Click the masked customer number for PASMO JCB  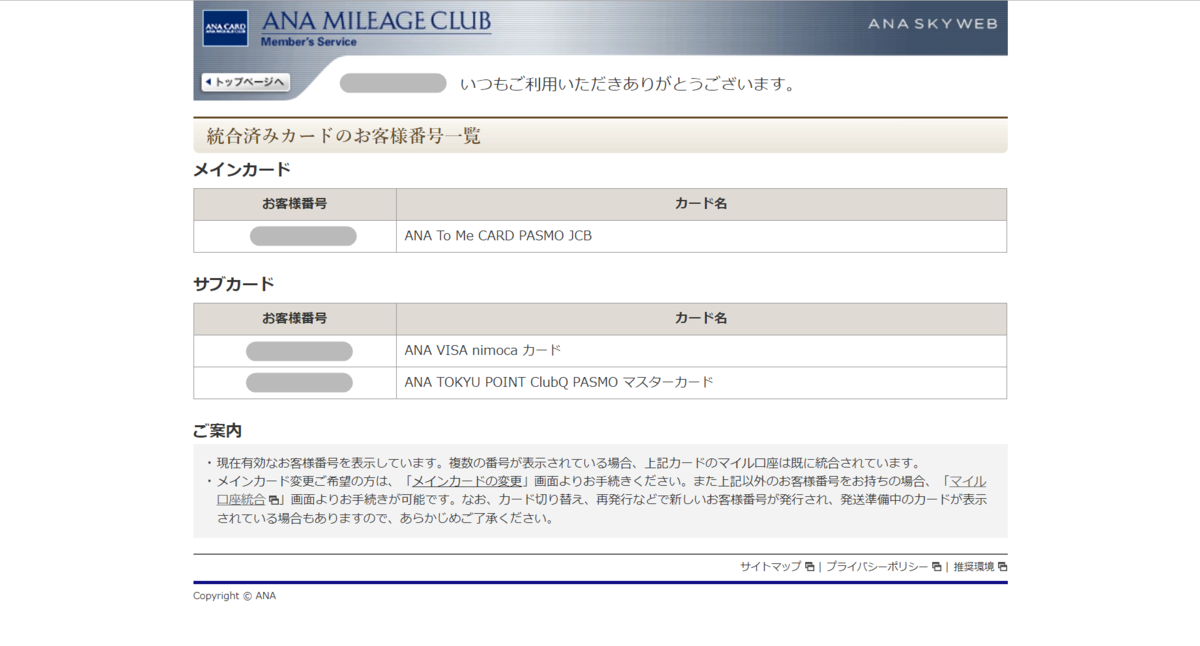(x=303, y=236)
